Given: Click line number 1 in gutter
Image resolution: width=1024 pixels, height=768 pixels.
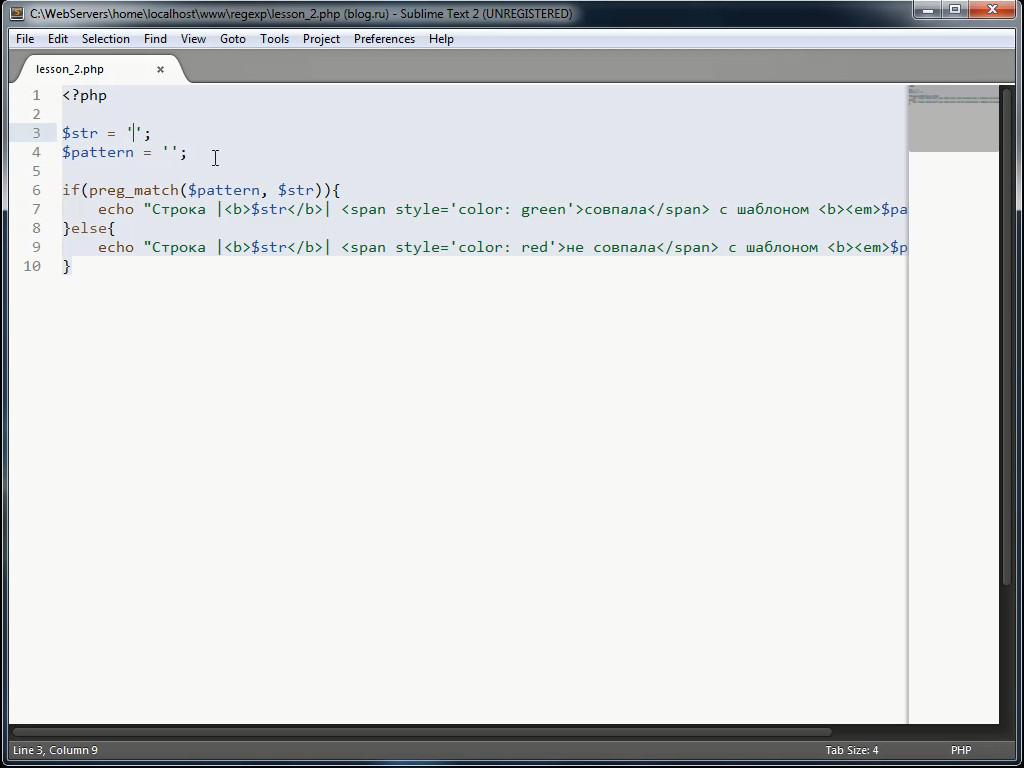Looking at the screenshot, I should (x=37, y=95).
